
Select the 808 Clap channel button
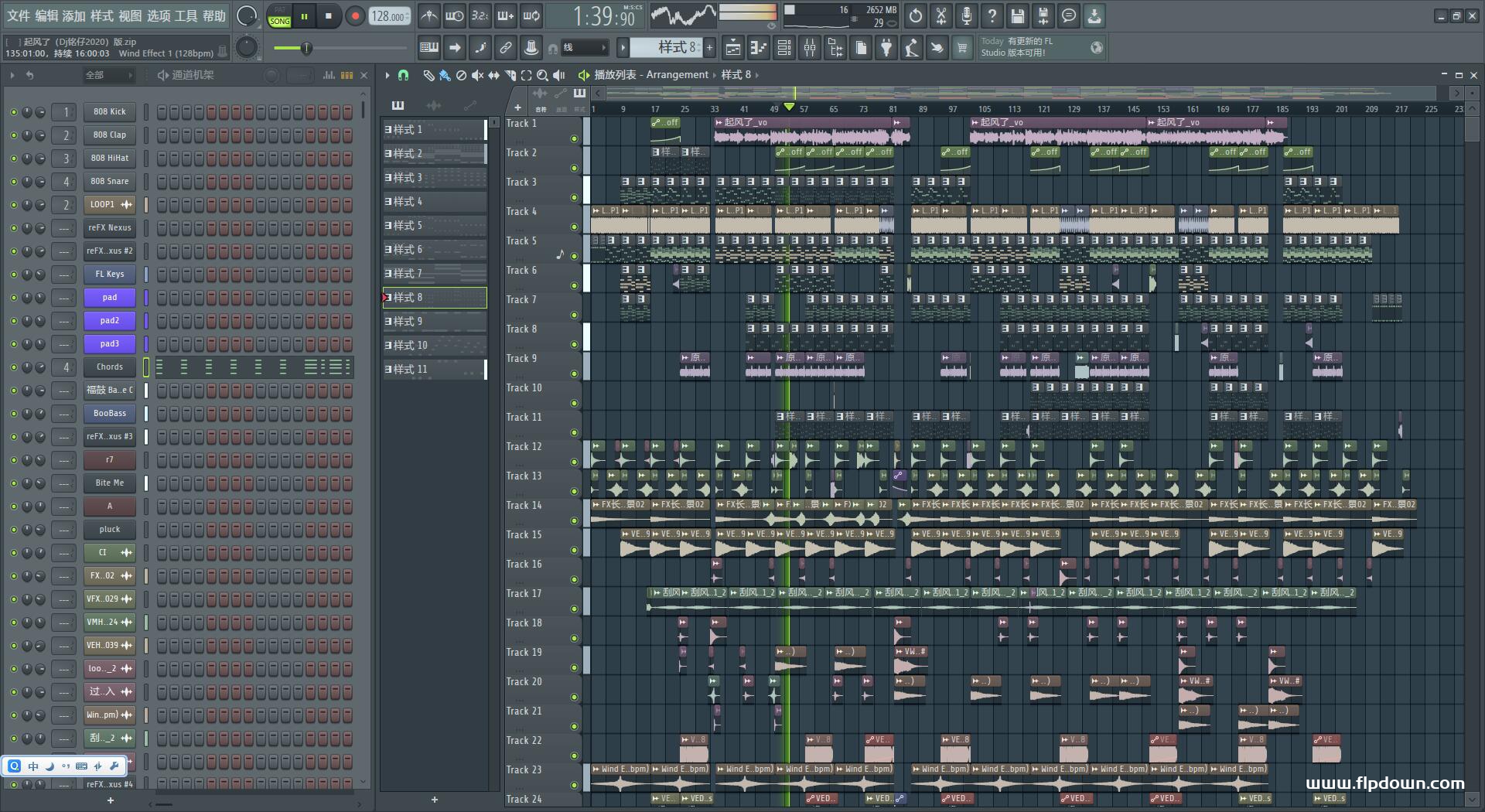(110, 135)
